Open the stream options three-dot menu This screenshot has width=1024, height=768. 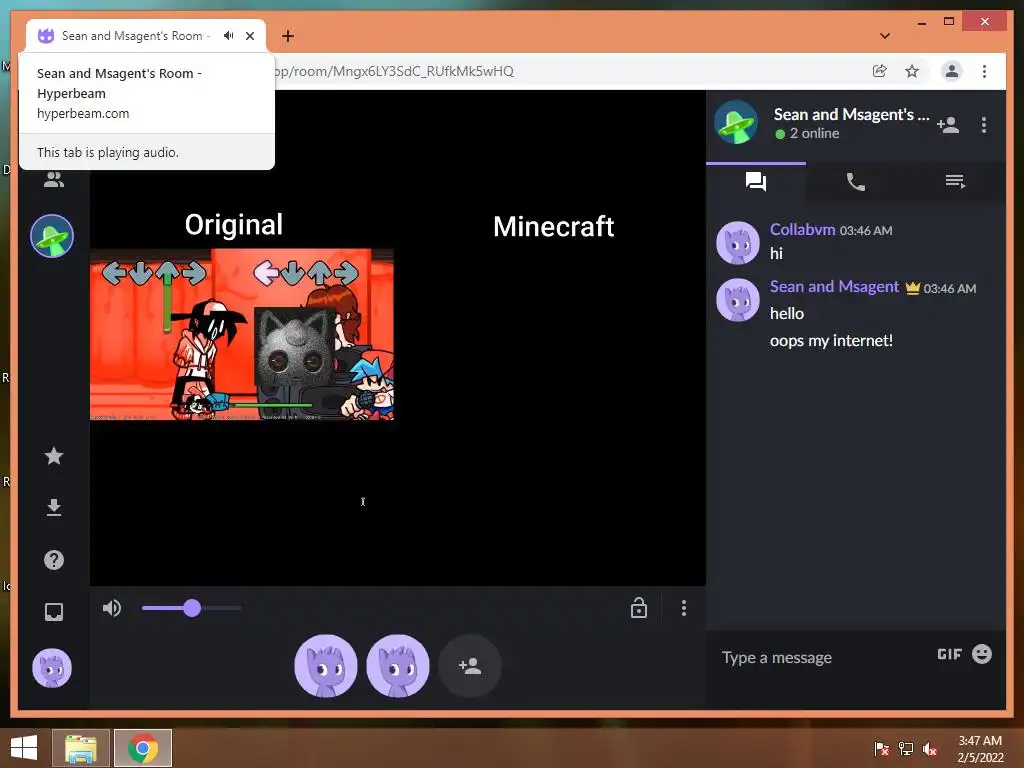tap(684, 608)
